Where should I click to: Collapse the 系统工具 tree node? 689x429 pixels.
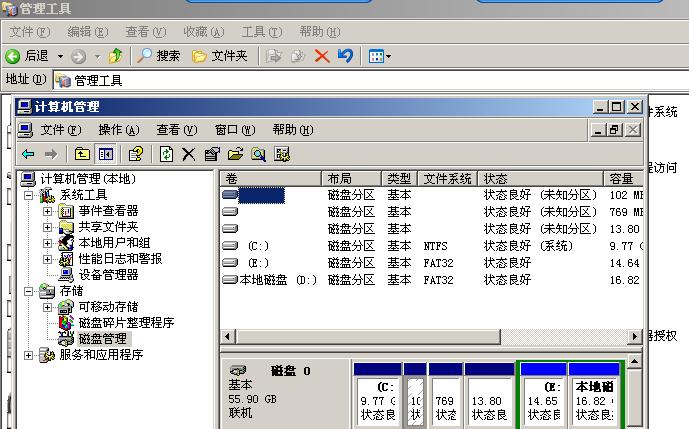click(28, 195)
